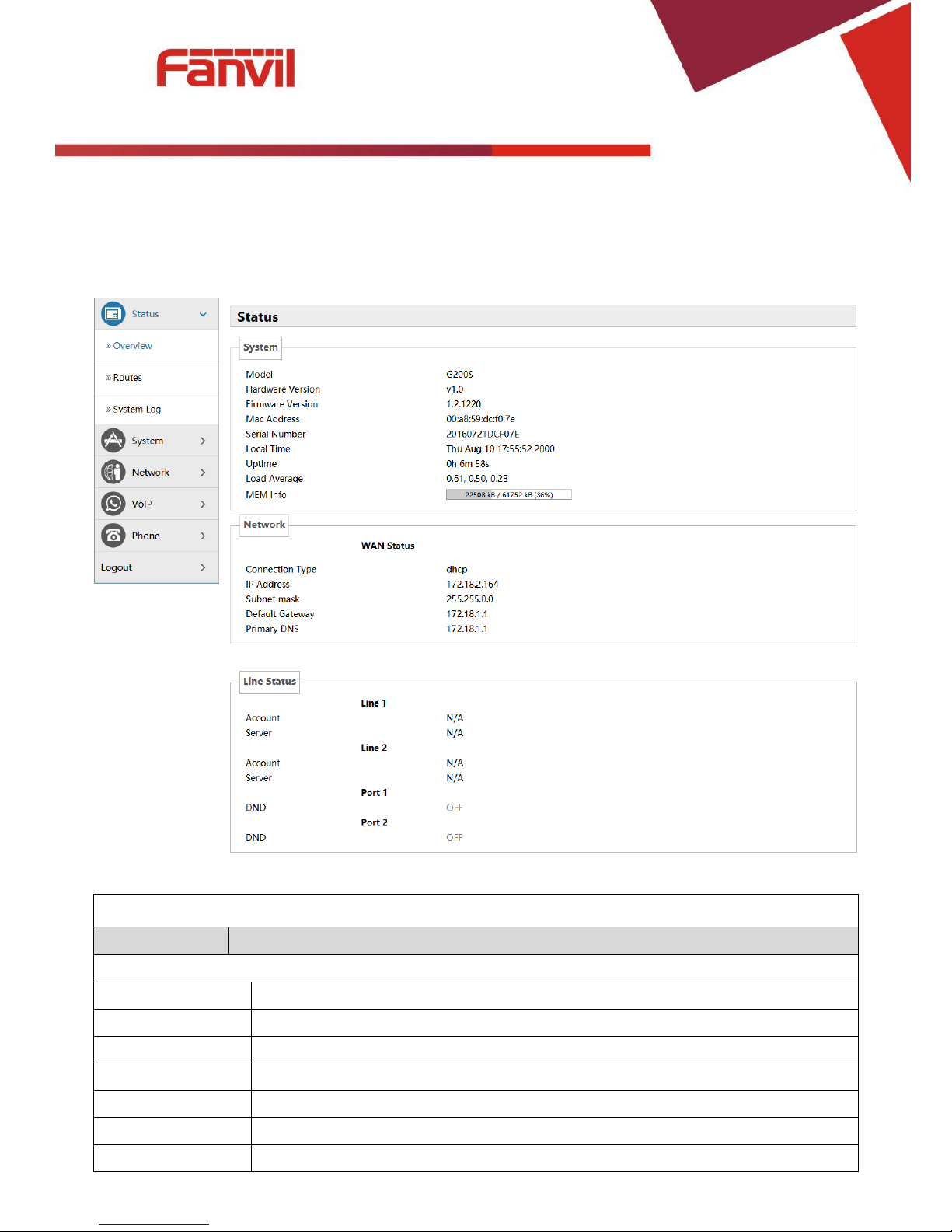This screenshot has width=952, height=1232.
Task: Click the VoIP phone bubble icon
Action: pyautogui.click(x=113, y=504)
